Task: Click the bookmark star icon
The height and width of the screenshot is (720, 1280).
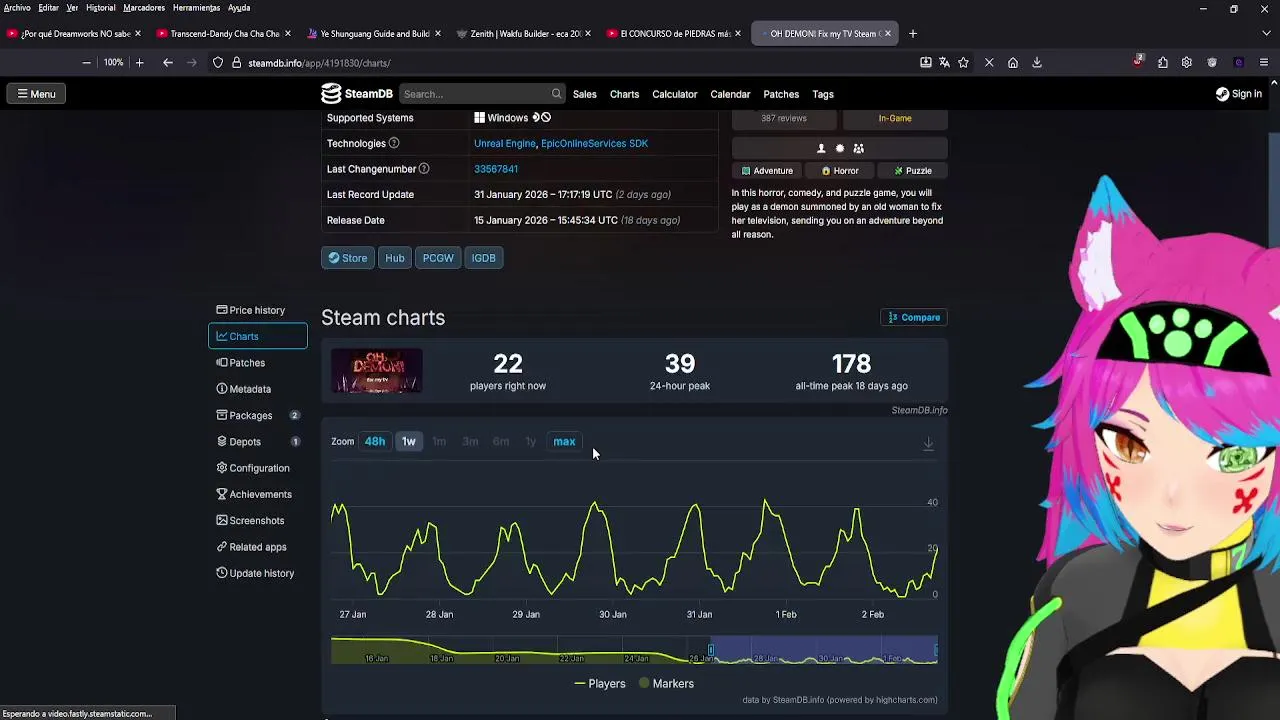Action: [963, 63]
